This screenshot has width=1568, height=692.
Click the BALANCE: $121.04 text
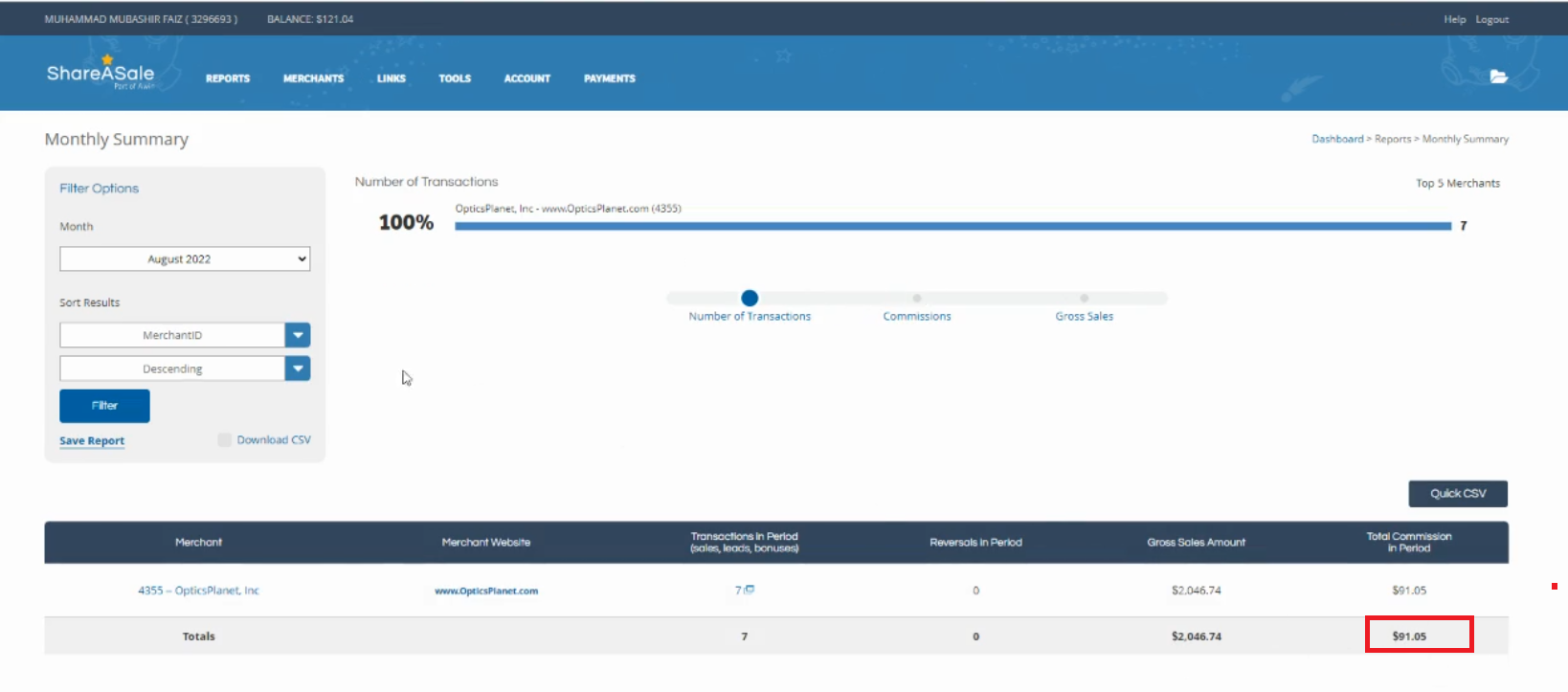pyautogui.click(x=310, y=19)
